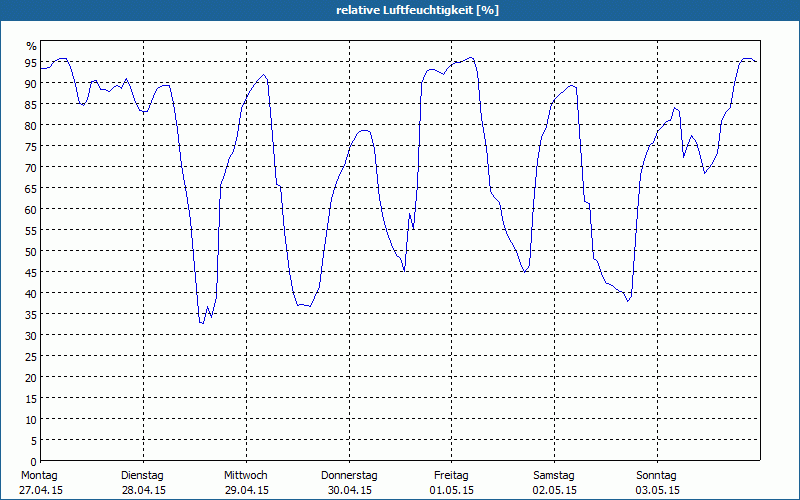800x500 pixels.
Task: Click the y-axis value '30'
Action: click(x=31, y=336)
